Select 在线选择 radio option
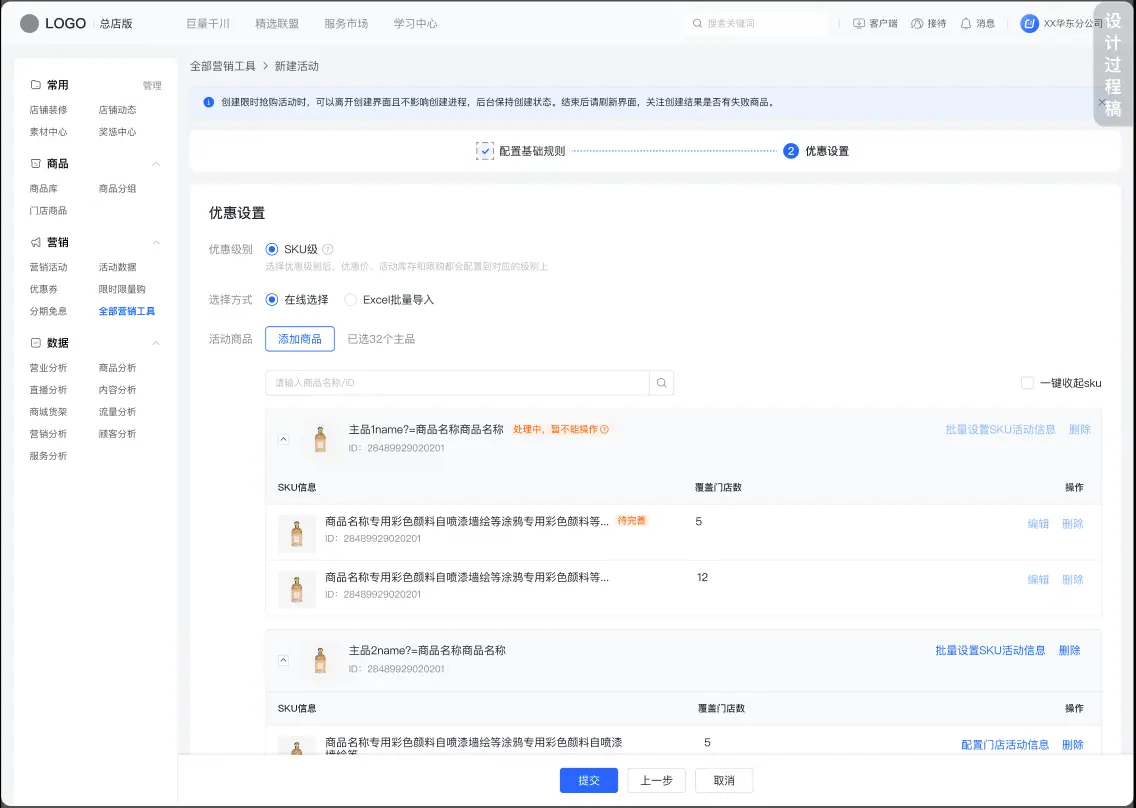Viewport: 1136px width, 808px height. point(272,299)
